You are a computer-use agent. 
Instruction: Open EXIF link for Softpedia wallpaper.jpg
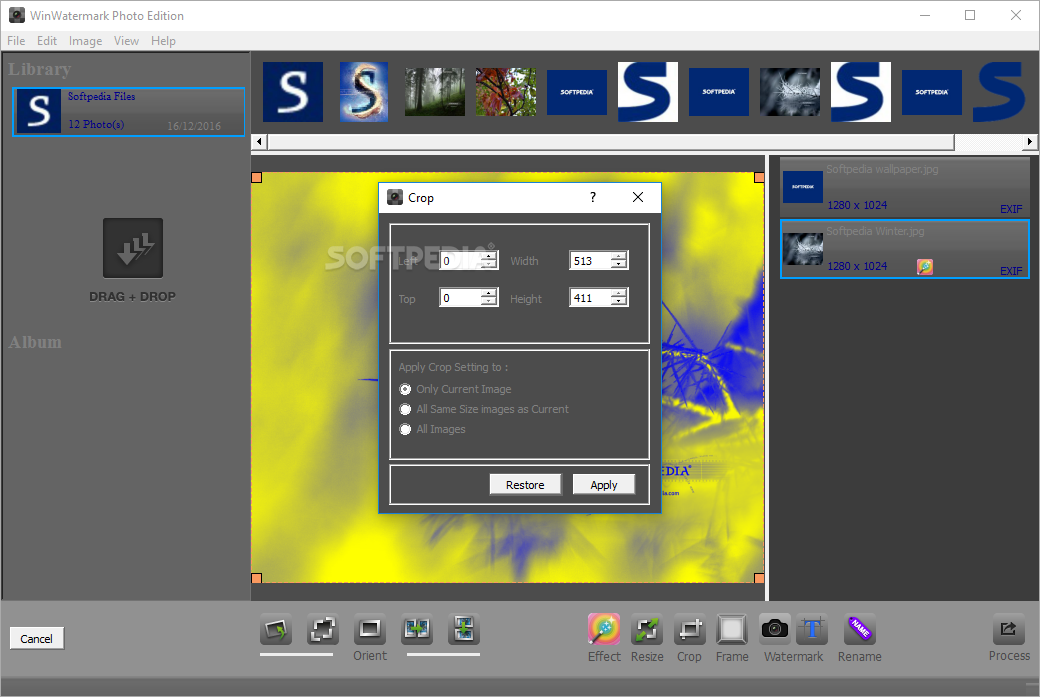click(1011, 209)
